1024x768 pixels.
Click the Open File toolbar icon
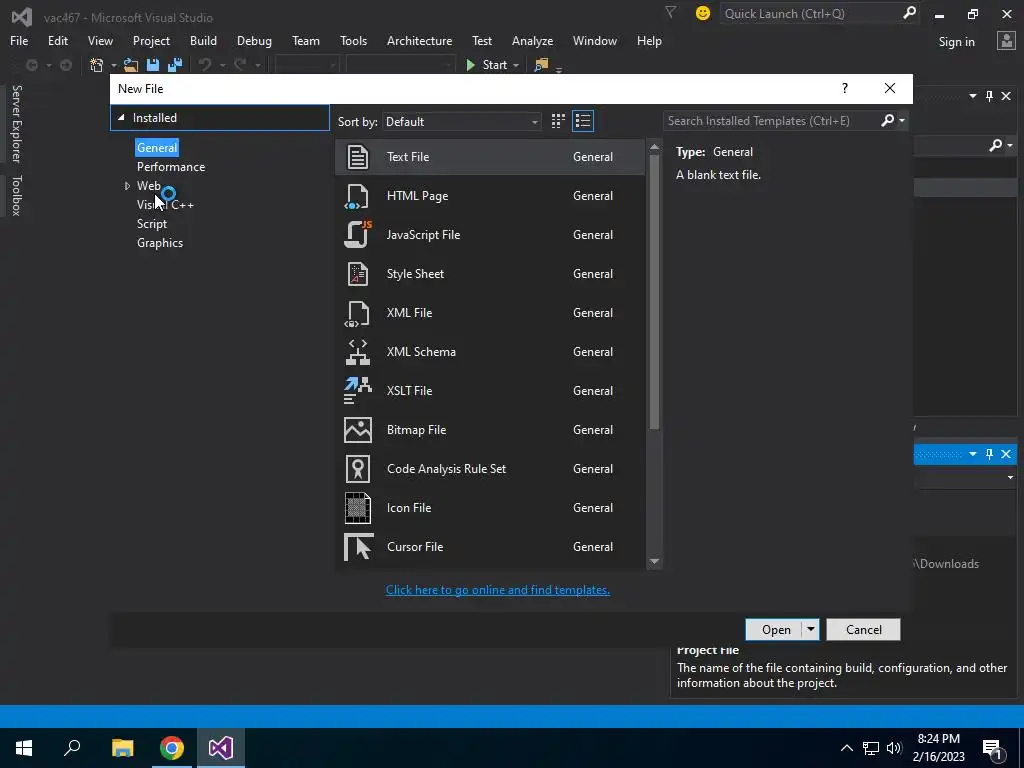point(131,65)
